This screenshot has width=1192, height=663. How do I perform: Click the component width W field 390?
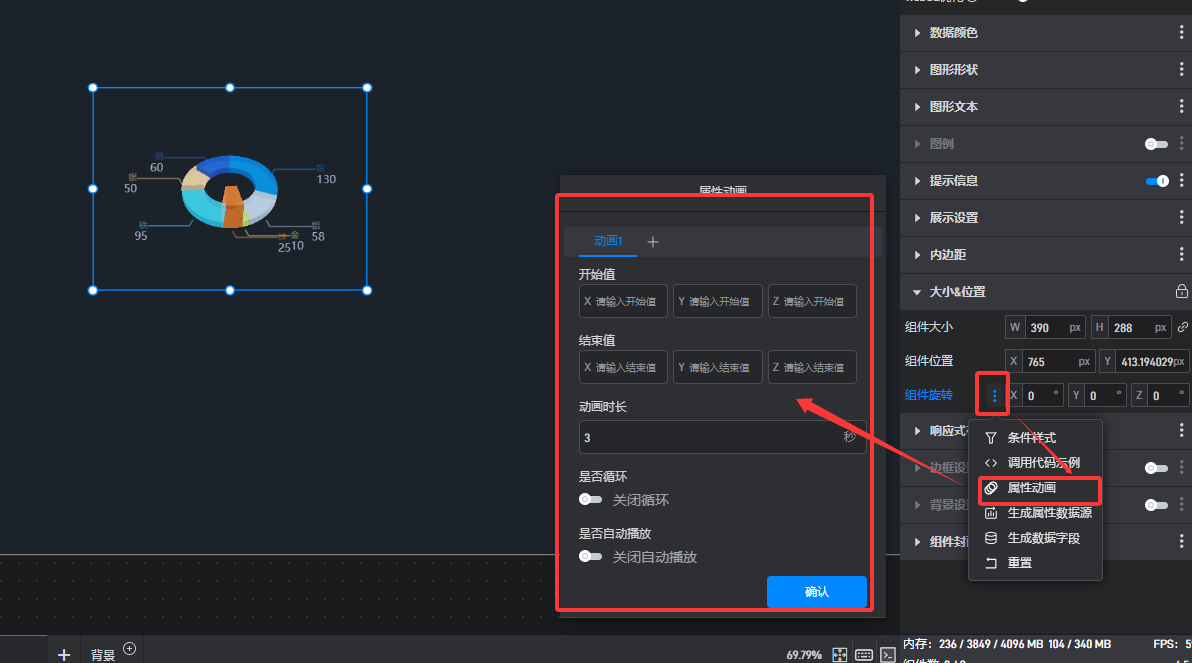point(1045,328)
